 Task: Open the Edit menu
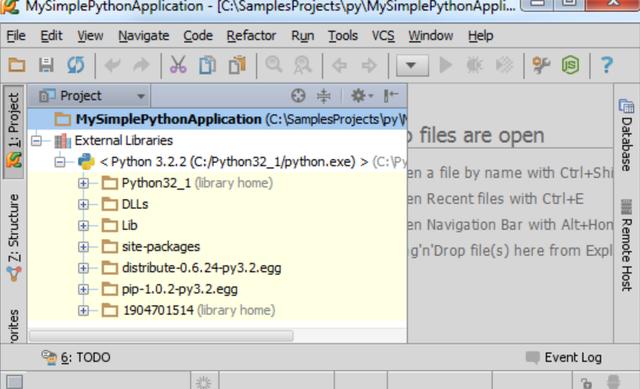[x=51, y=36]
